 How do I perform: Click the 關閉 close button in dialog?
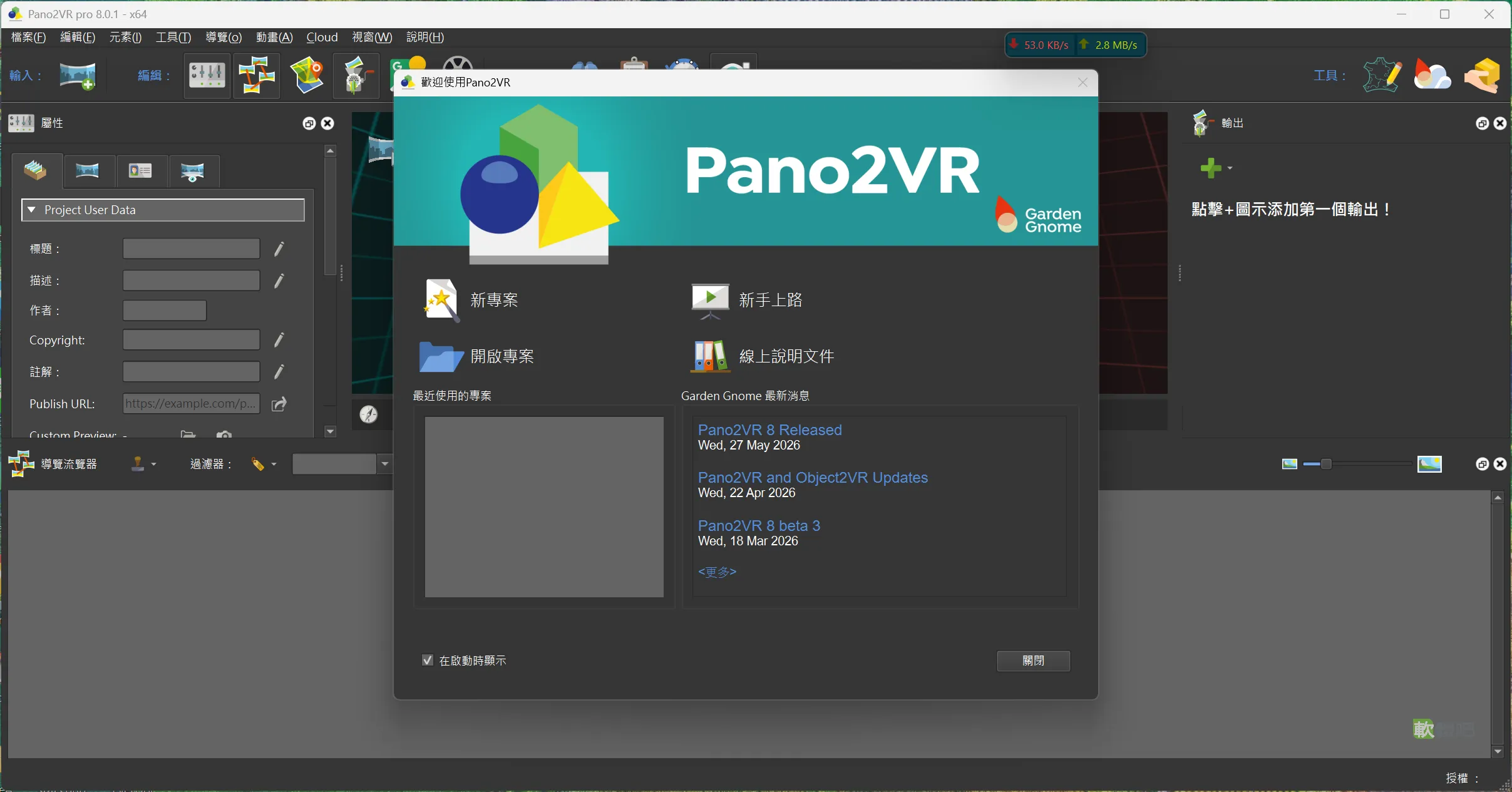coord(1033,661)
